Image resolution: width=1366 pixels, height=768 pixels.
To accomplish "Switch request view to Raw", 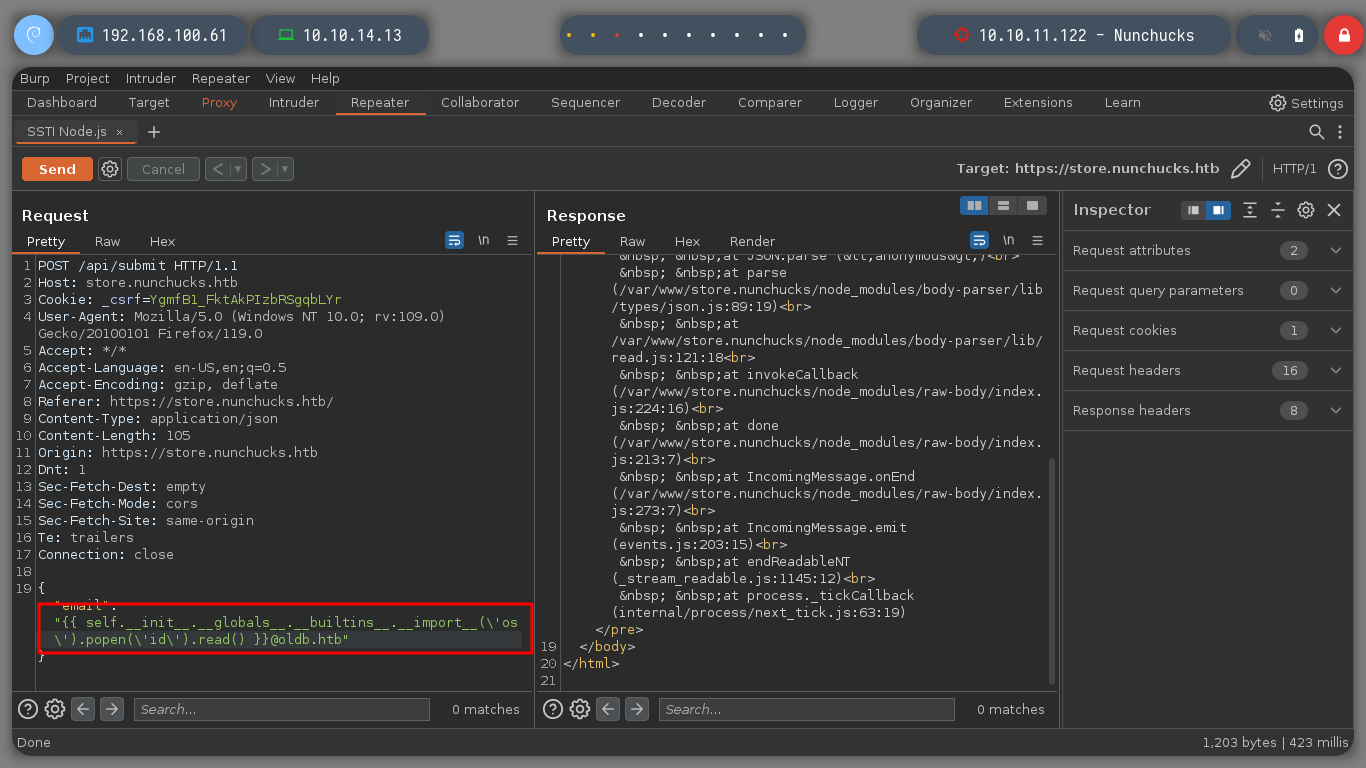I will pos(107,241).
